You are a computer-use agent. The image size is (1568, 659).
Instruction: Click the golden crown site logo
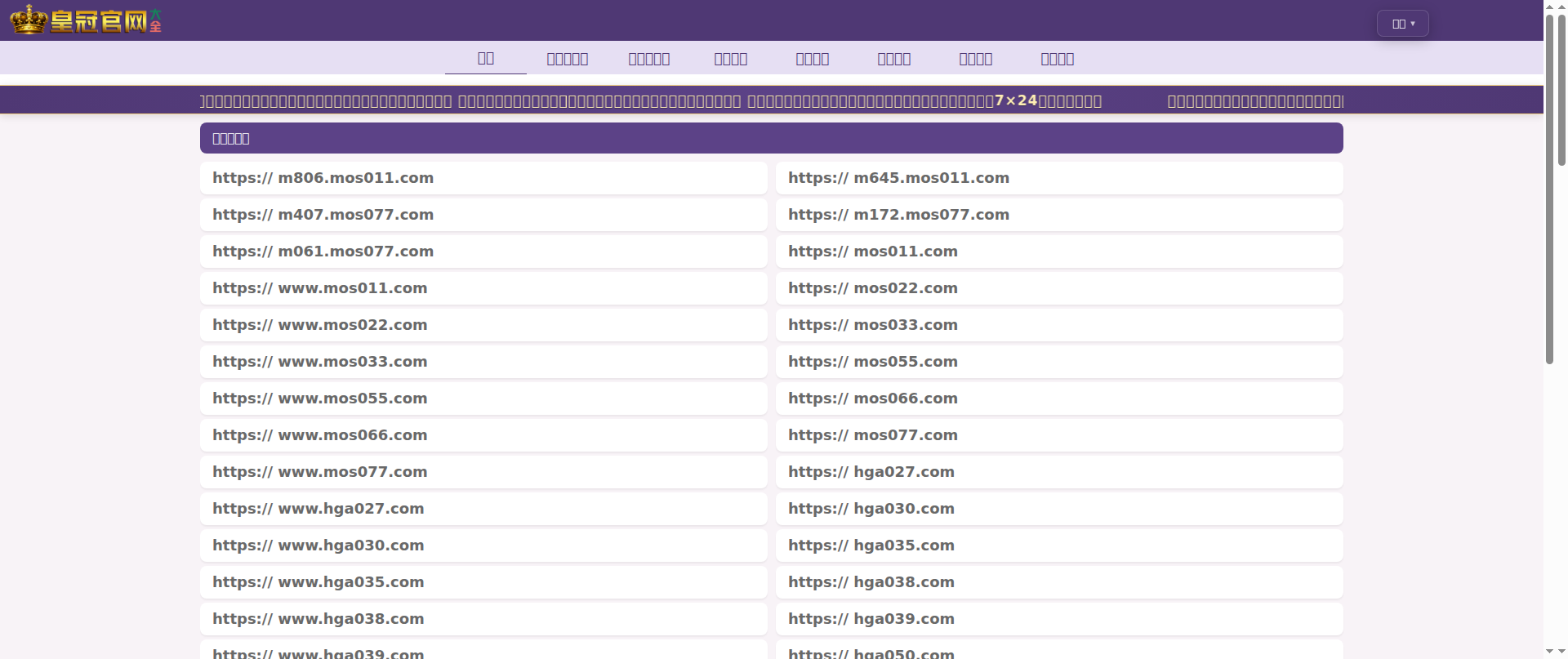tap(86, 20)
